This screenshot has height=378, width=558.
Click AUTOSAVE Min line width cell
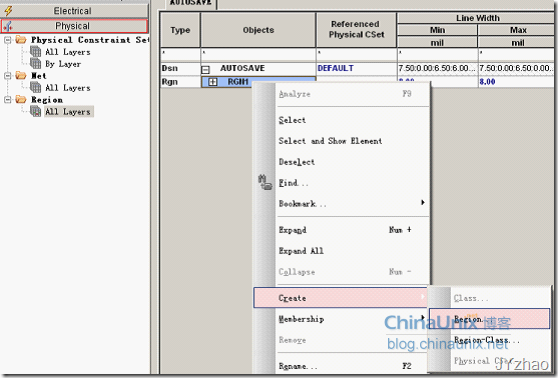pyautogui.click(x=437, y=68)
